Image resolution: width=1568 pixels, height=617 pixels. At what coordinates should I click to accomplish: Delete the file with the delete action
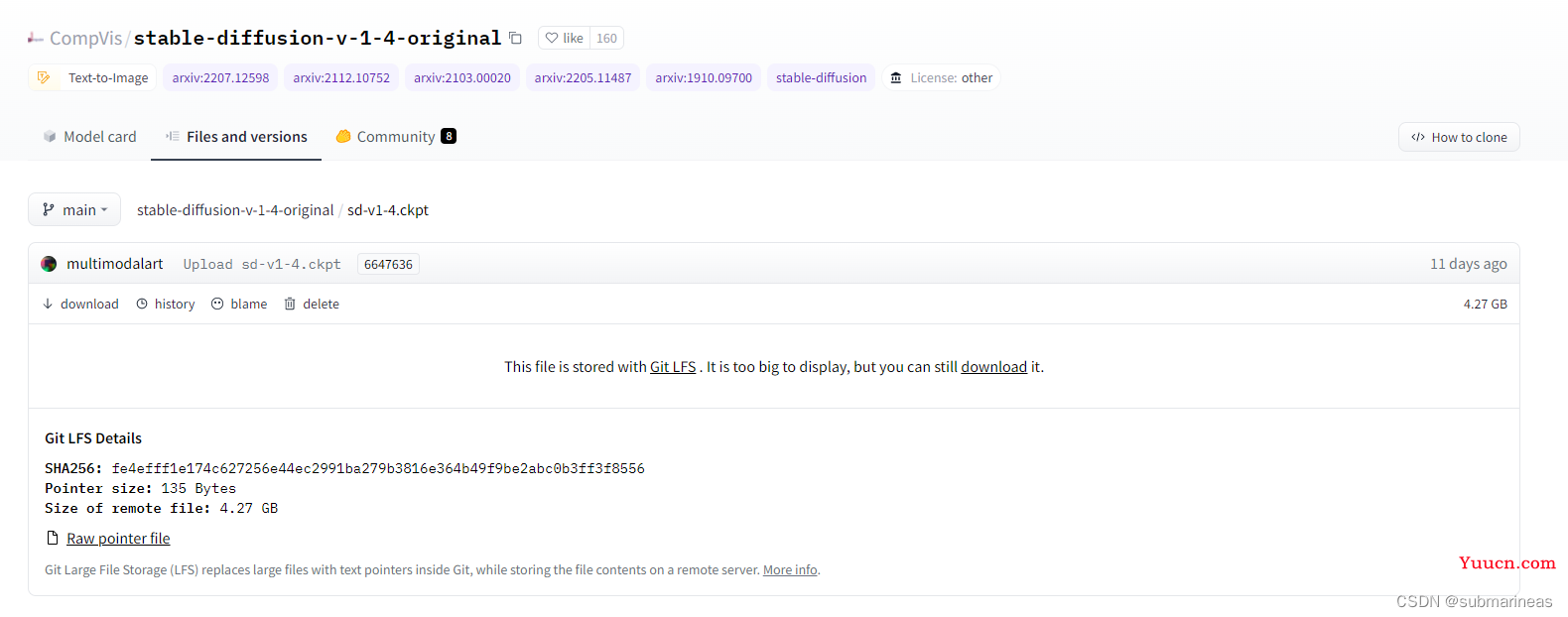312,304
